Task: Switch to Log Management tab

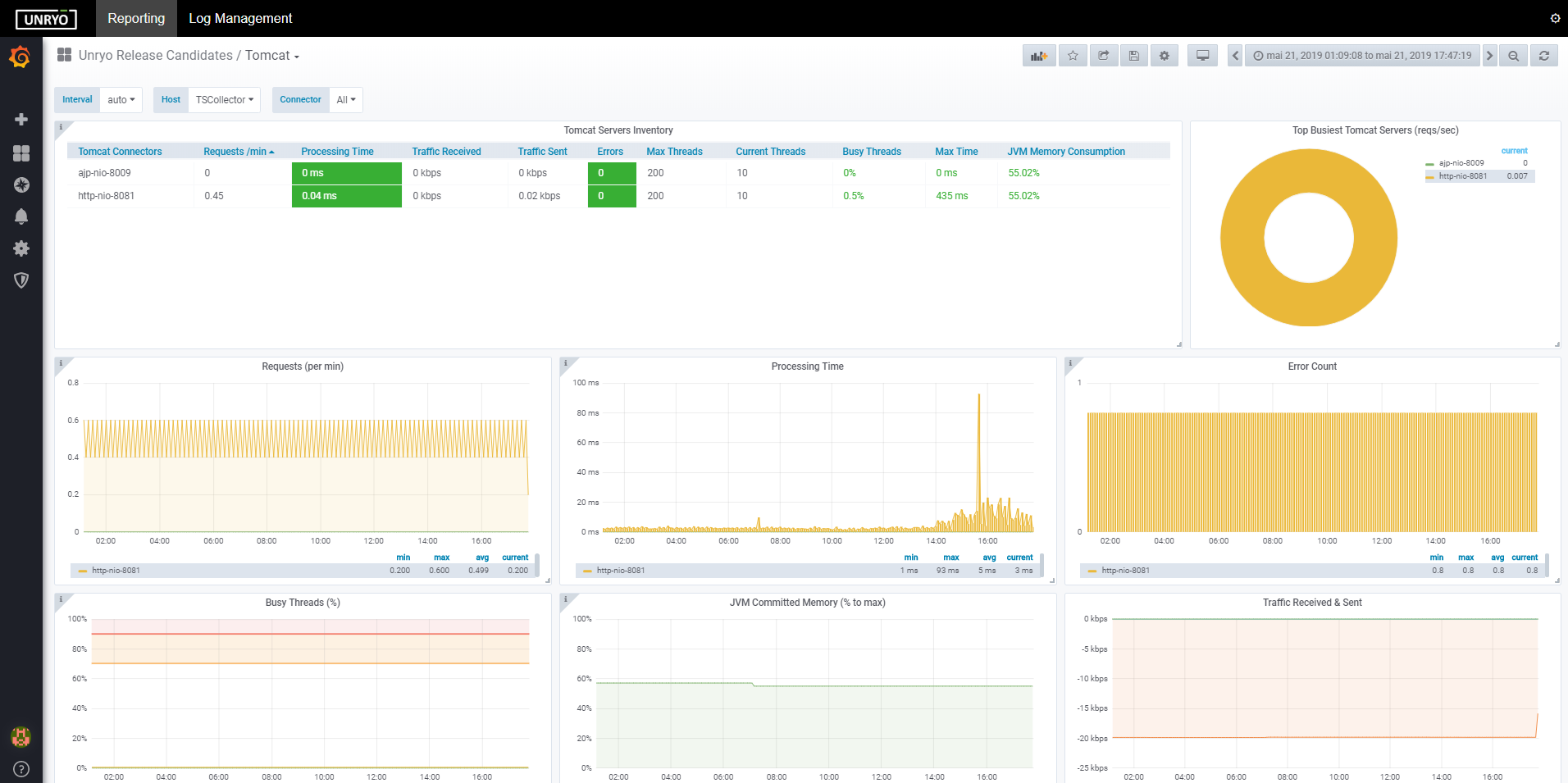Action: click(240, 18)
